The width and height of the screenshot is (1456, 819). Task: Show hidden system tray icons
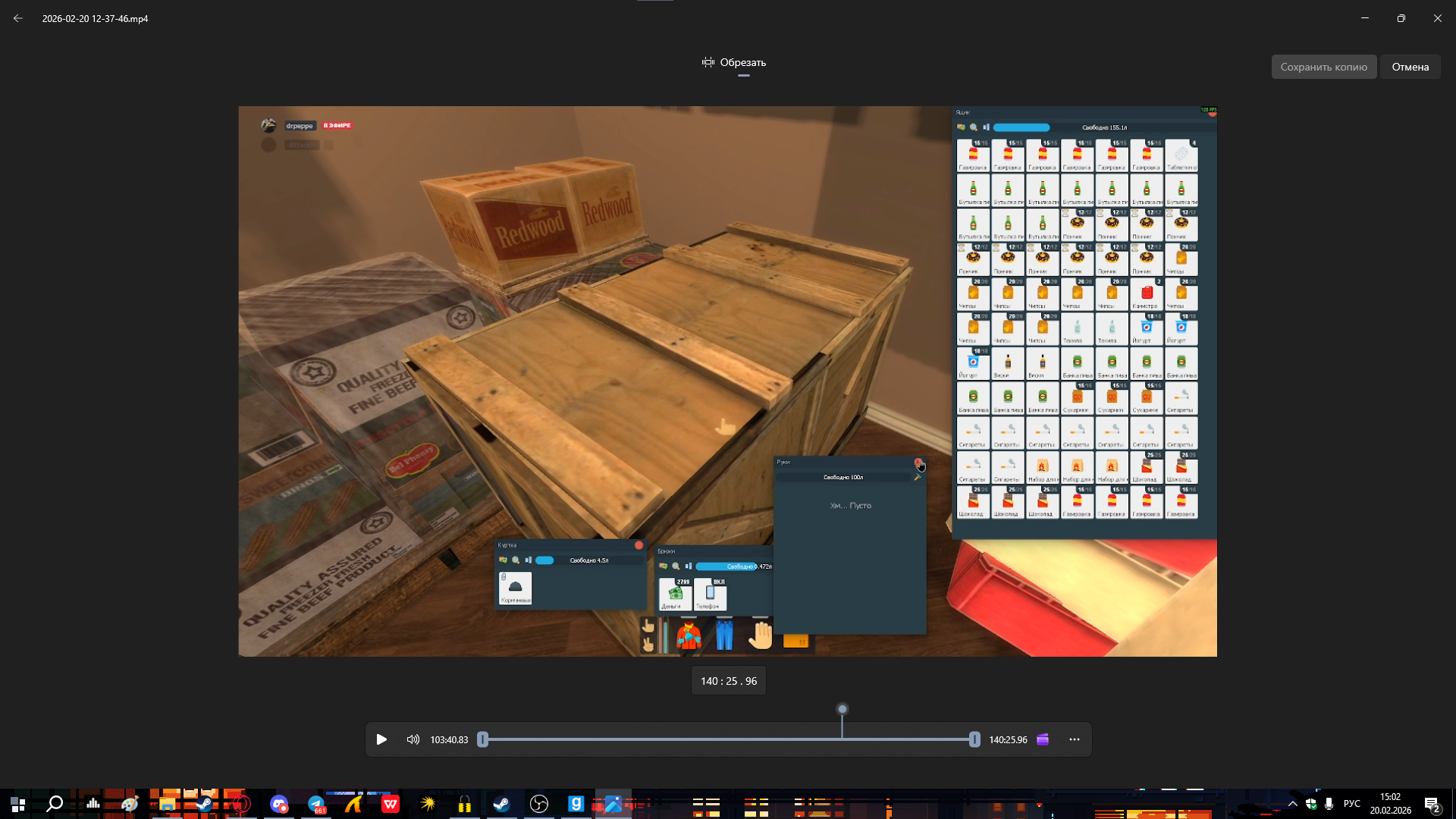click(x=1292, y=804)
